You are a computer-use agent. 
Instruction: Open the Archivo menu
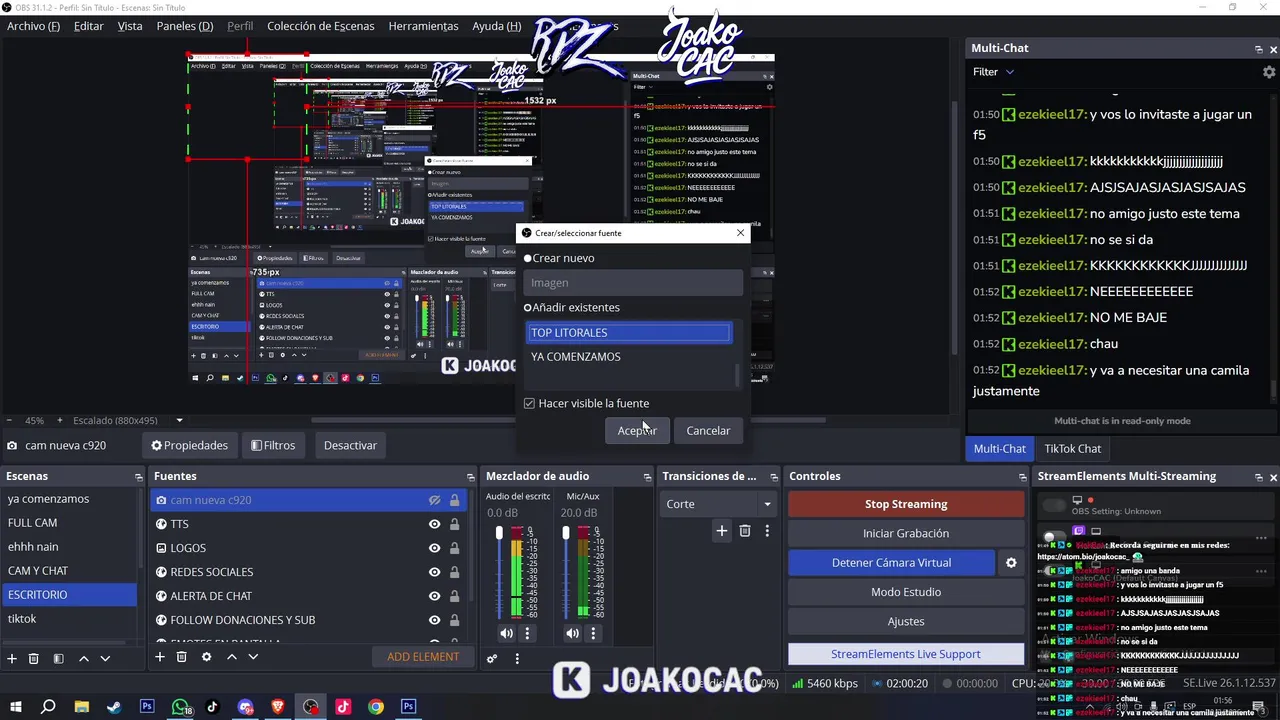pyautogui.click(x=33, y=26)
